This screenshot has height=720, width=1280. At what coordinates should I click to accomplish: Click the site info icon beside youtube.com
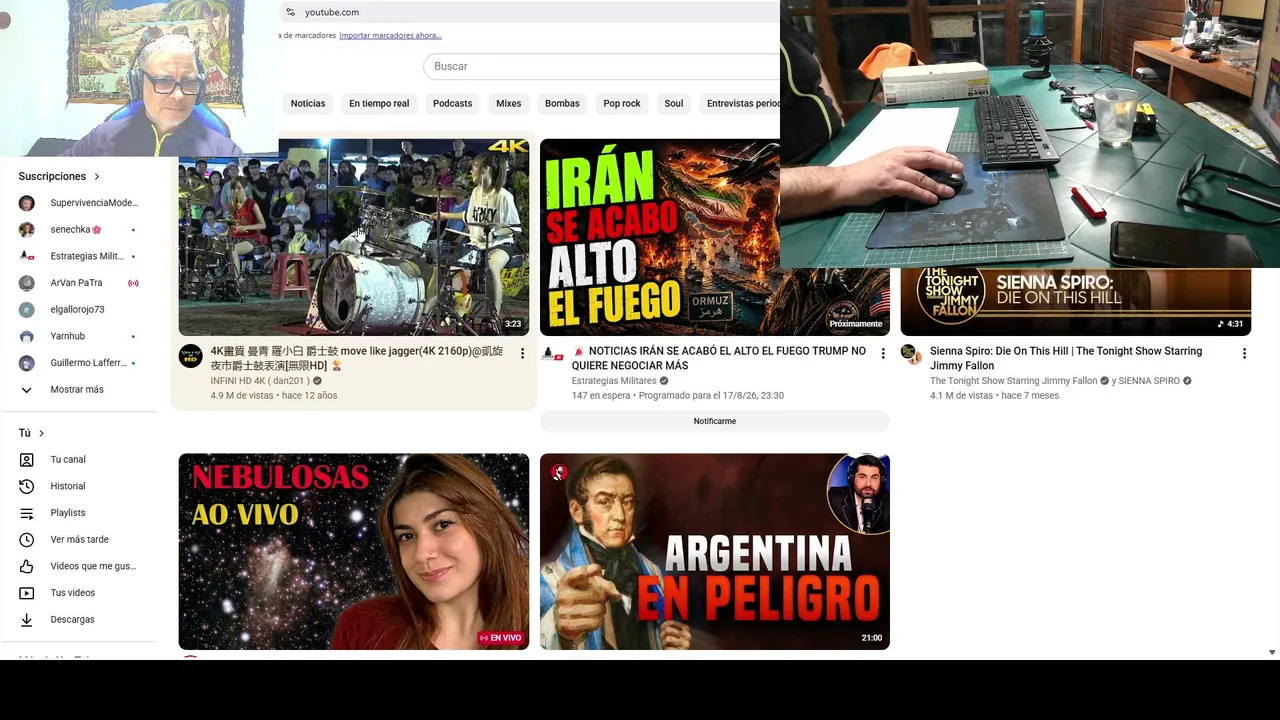[x=290, y=12]
